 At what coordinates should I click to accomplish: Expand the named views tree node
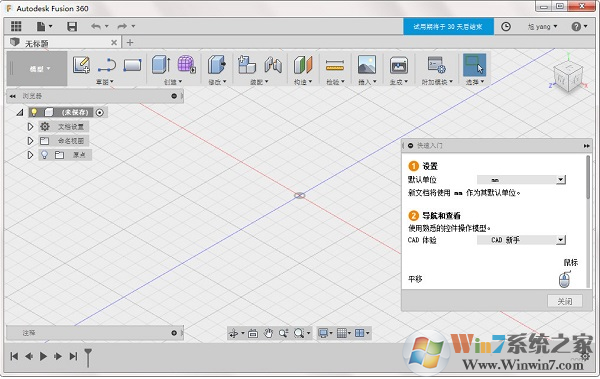coord(30,141)
